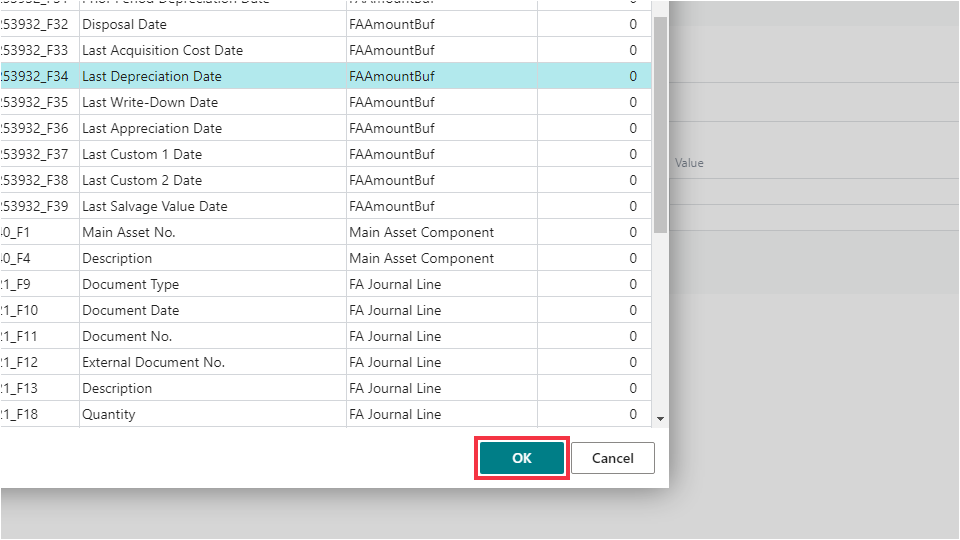Click FAAmountBuf cell in Disposal Date row
Screen dimensions: 960x540
(x=442, y=24)
